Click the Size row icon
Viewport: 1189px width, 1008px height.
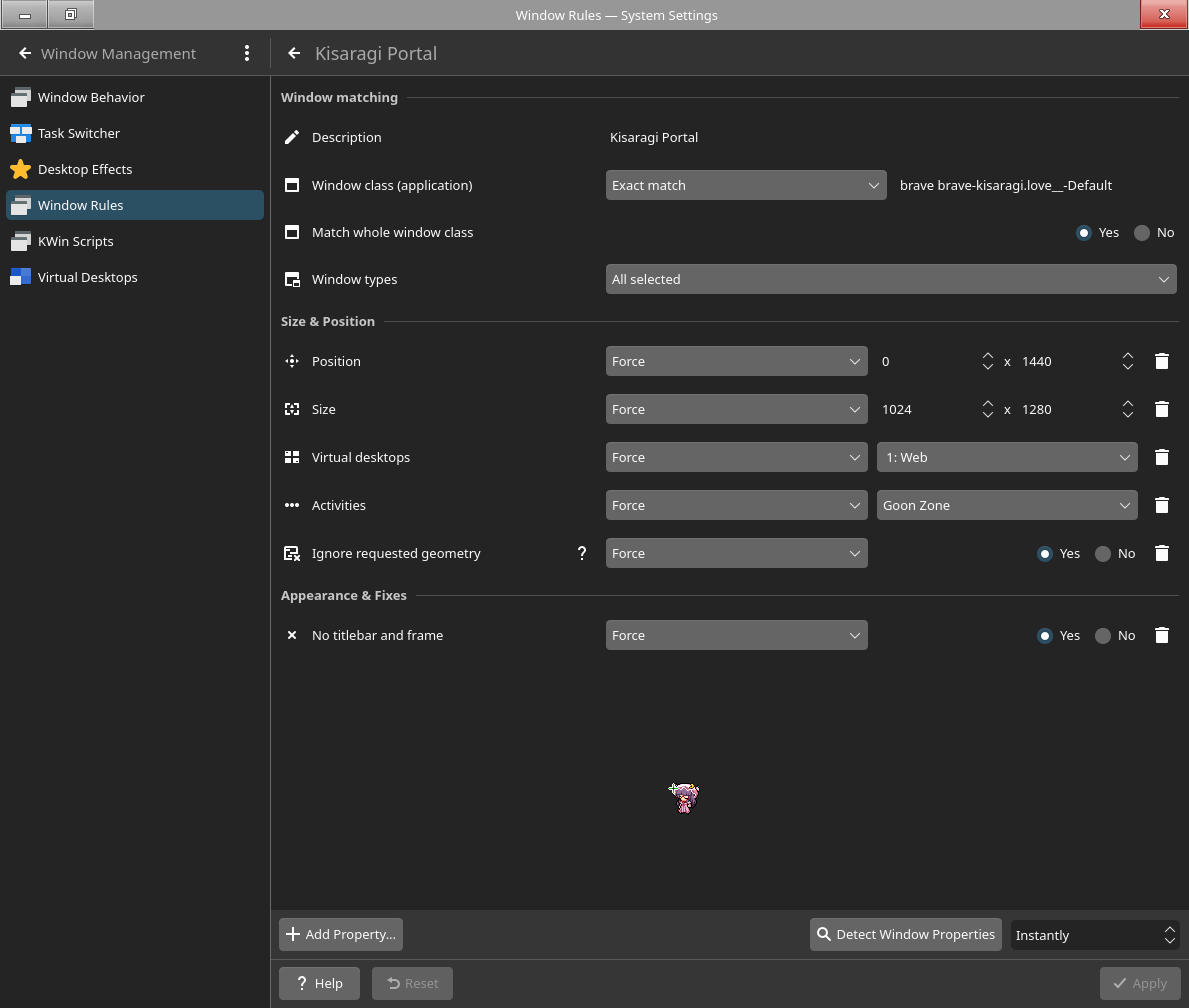[x=292, y=410]
